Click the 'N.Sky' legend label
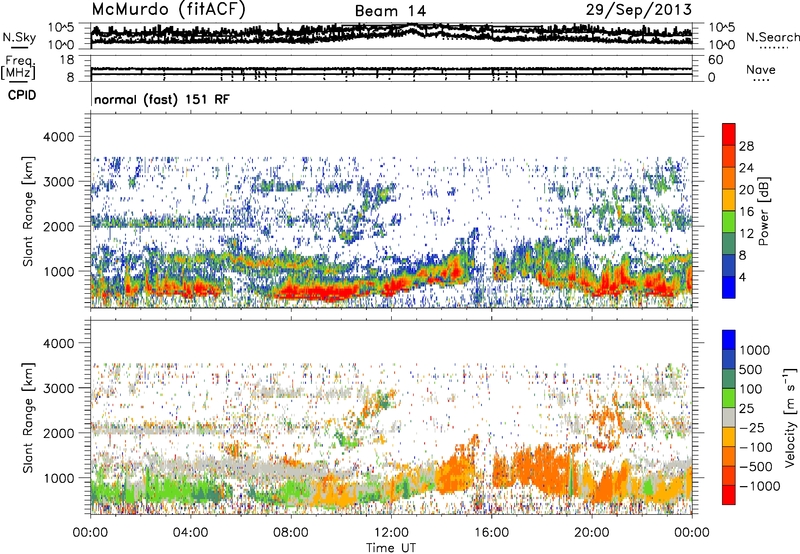Screen dimensions: 800x554 pos(19,37)
